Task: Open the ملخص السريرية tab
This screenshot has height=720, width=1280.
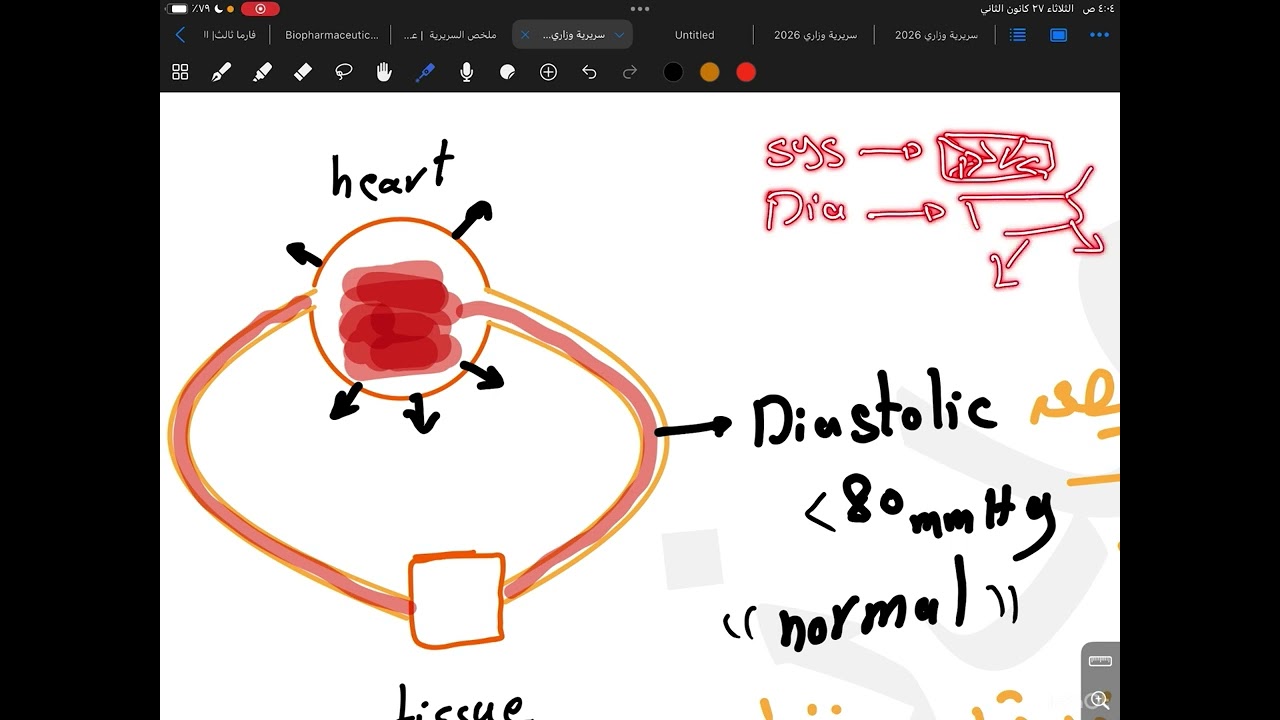Action: pos(450,35)
